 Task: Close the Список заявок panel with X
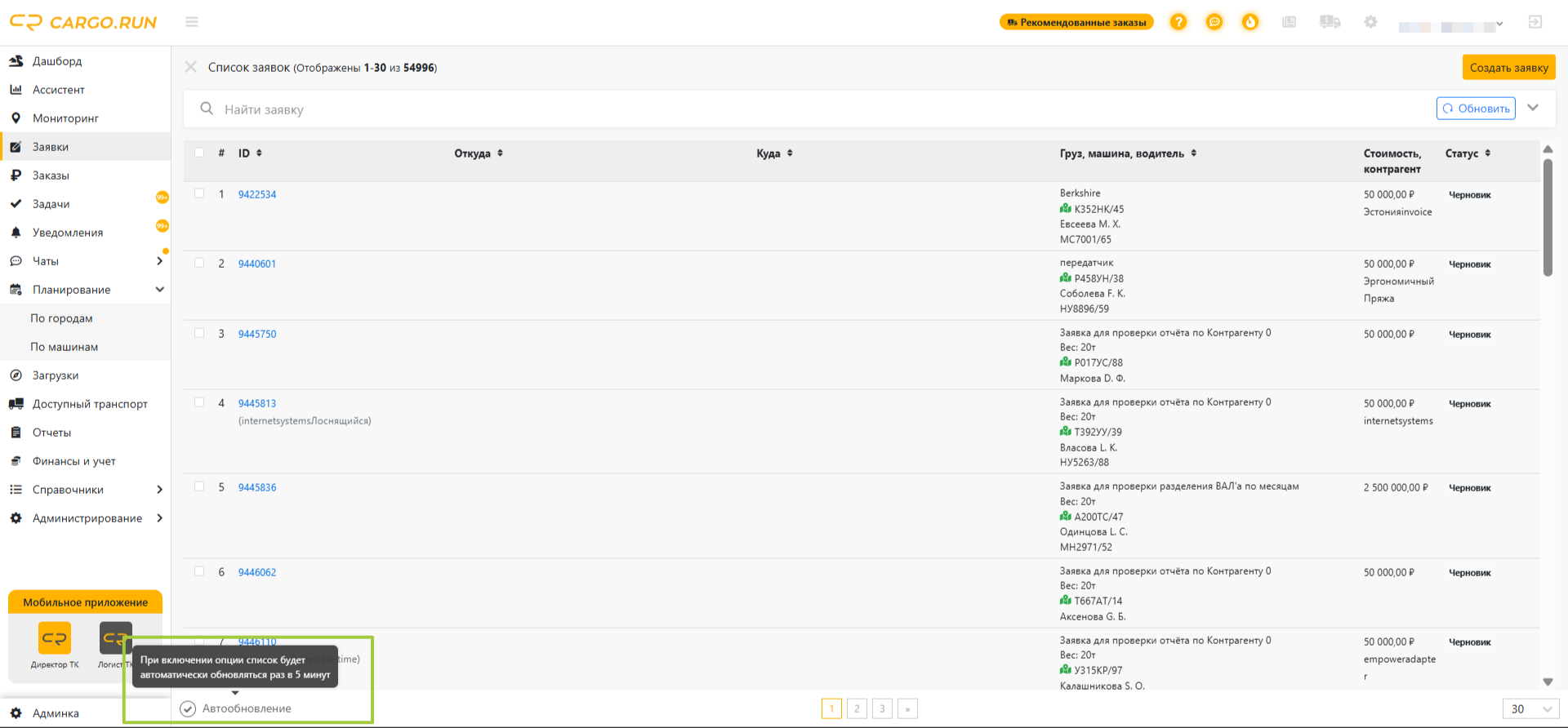[190, 67]
